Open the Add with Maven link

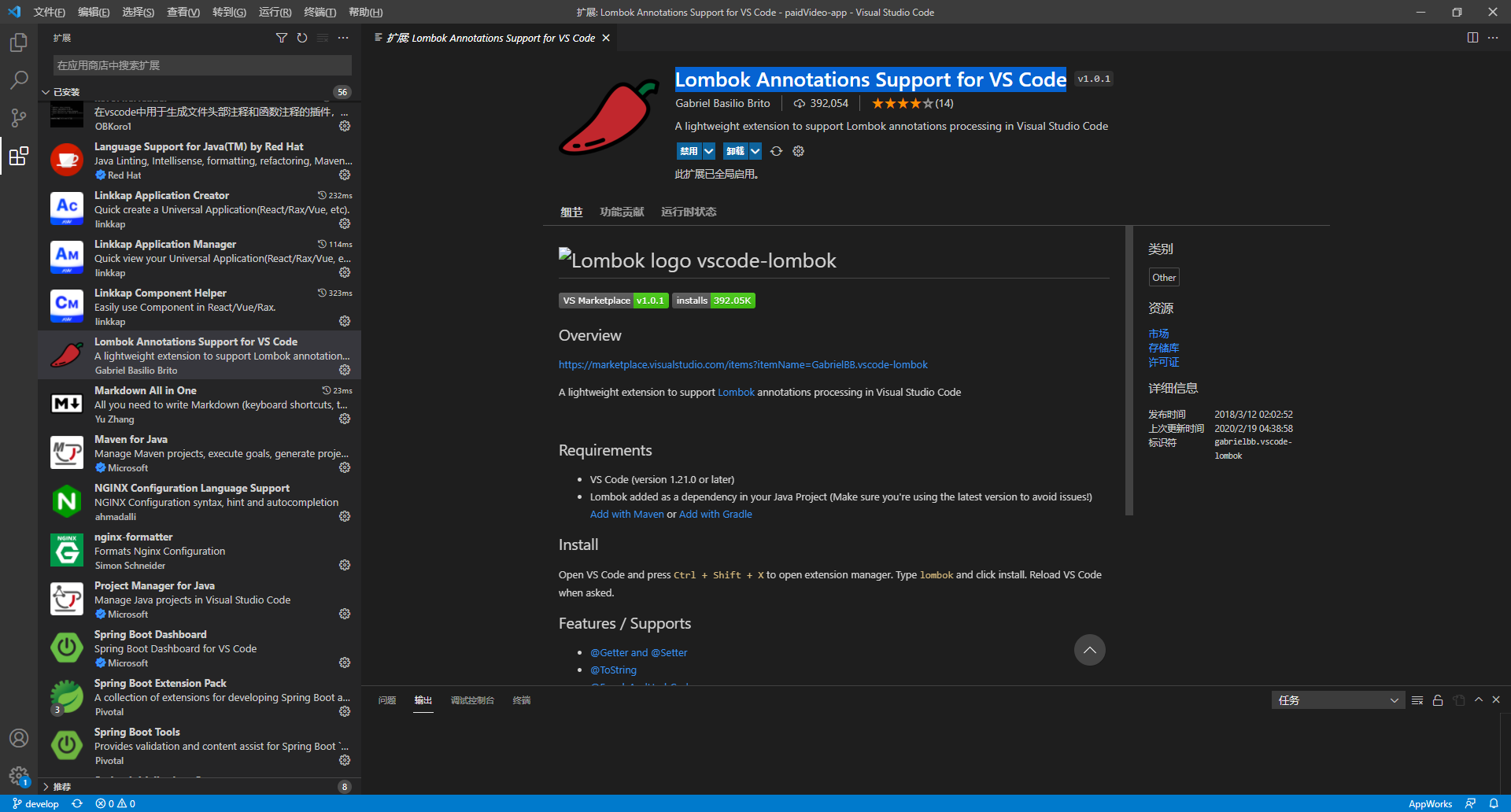tap(627, 514)
